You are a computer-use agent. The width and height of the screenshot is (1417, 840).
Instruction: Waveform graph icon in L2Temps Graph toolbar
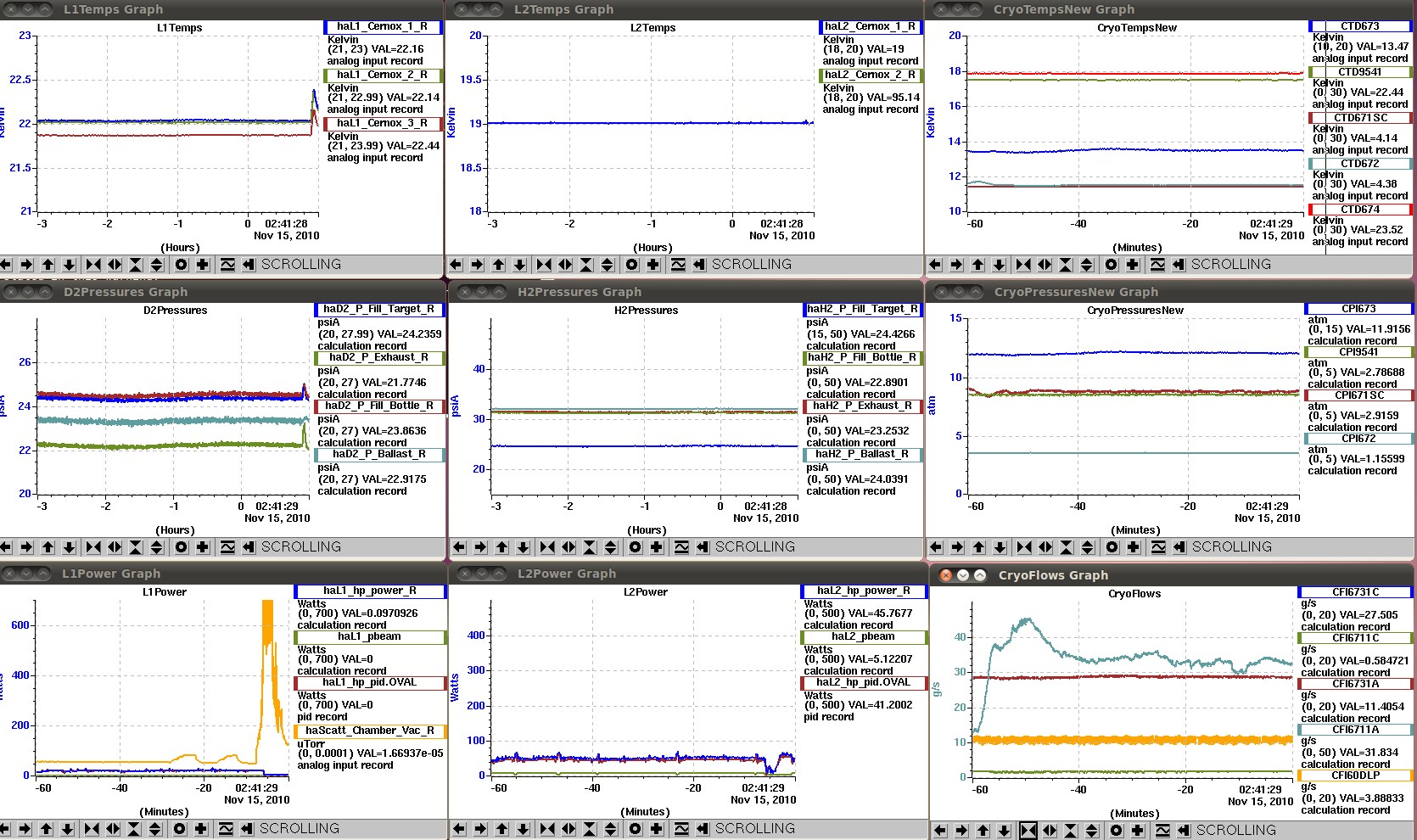677,265
